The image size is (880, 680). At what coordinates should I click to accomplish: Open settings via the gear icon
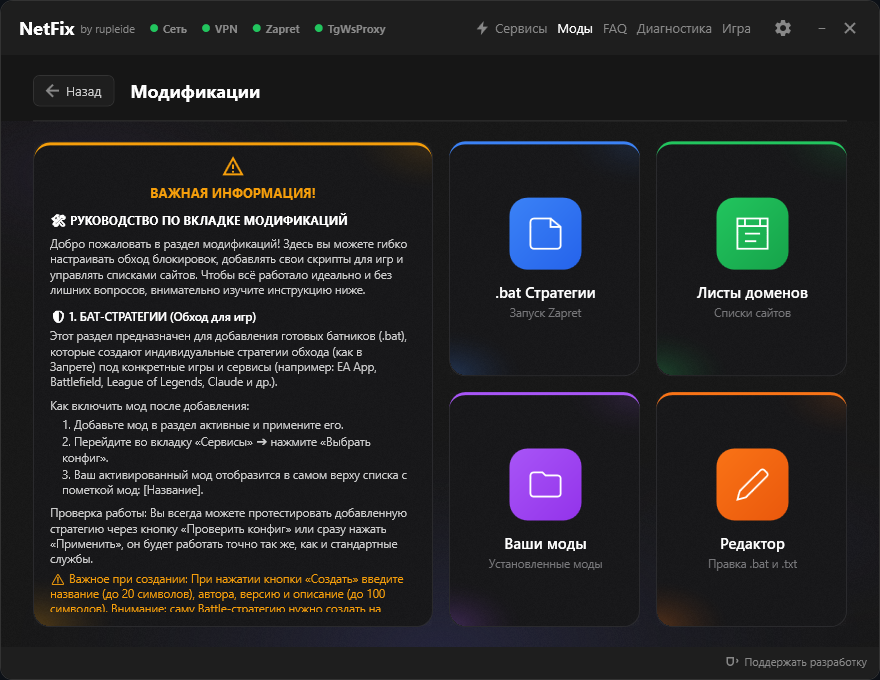click(x=782, y=28)
